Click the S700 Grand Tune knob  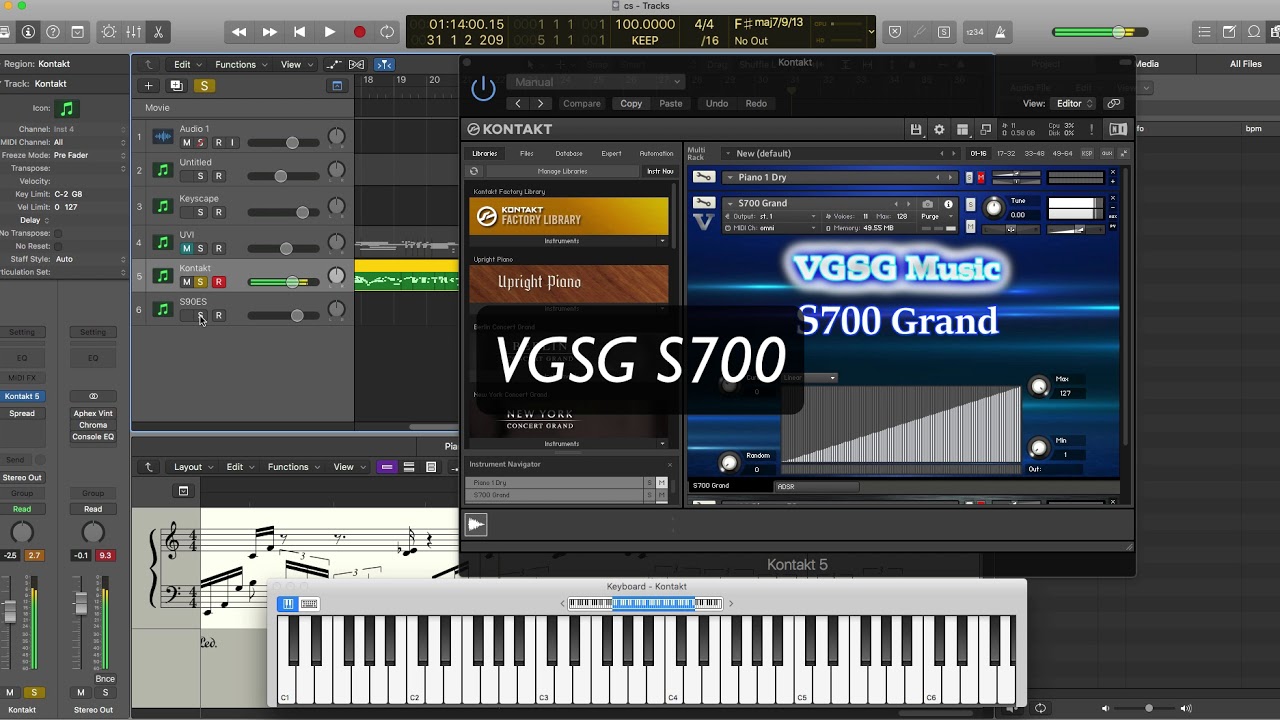click(993, 207)
